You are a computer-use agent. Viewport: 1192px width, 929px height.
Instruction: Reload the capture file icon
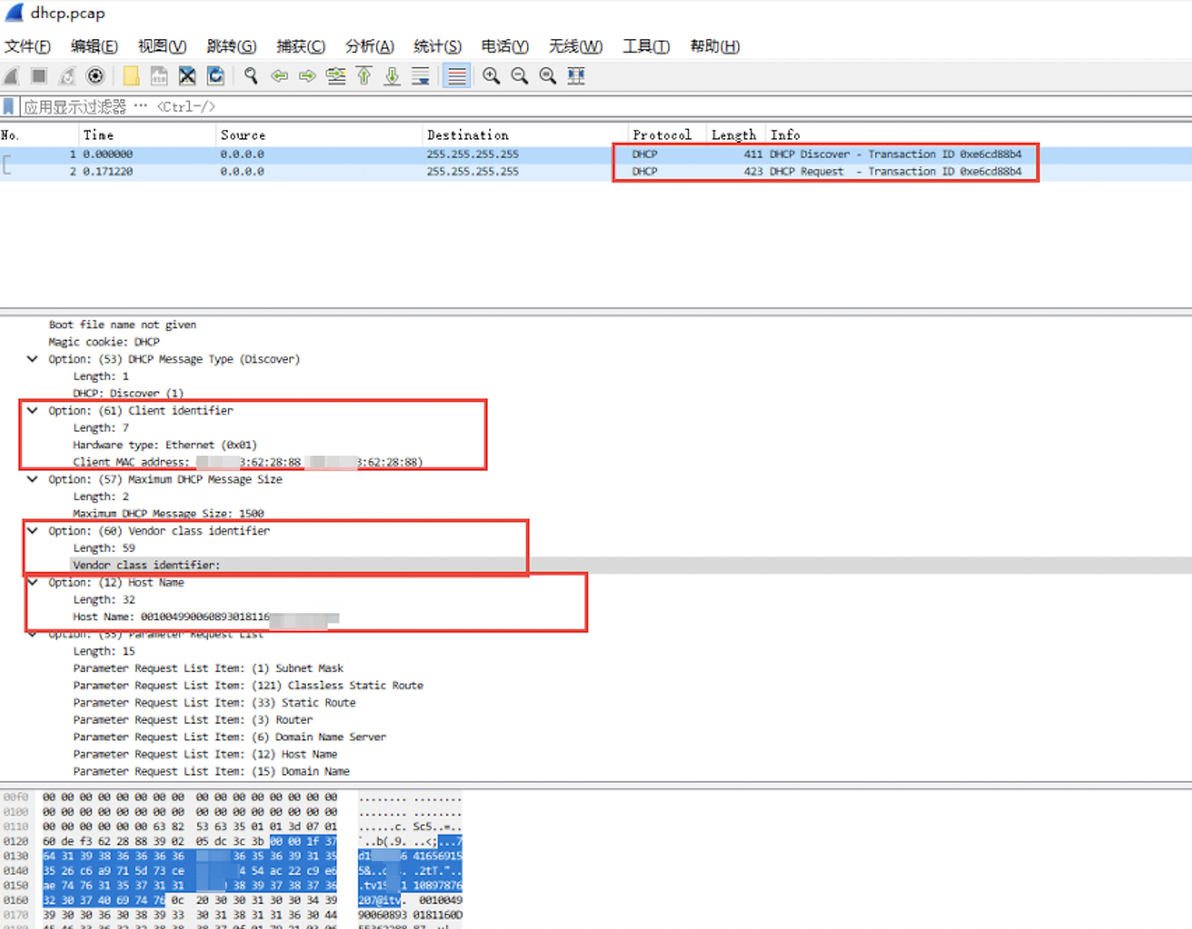click(216, 76)
